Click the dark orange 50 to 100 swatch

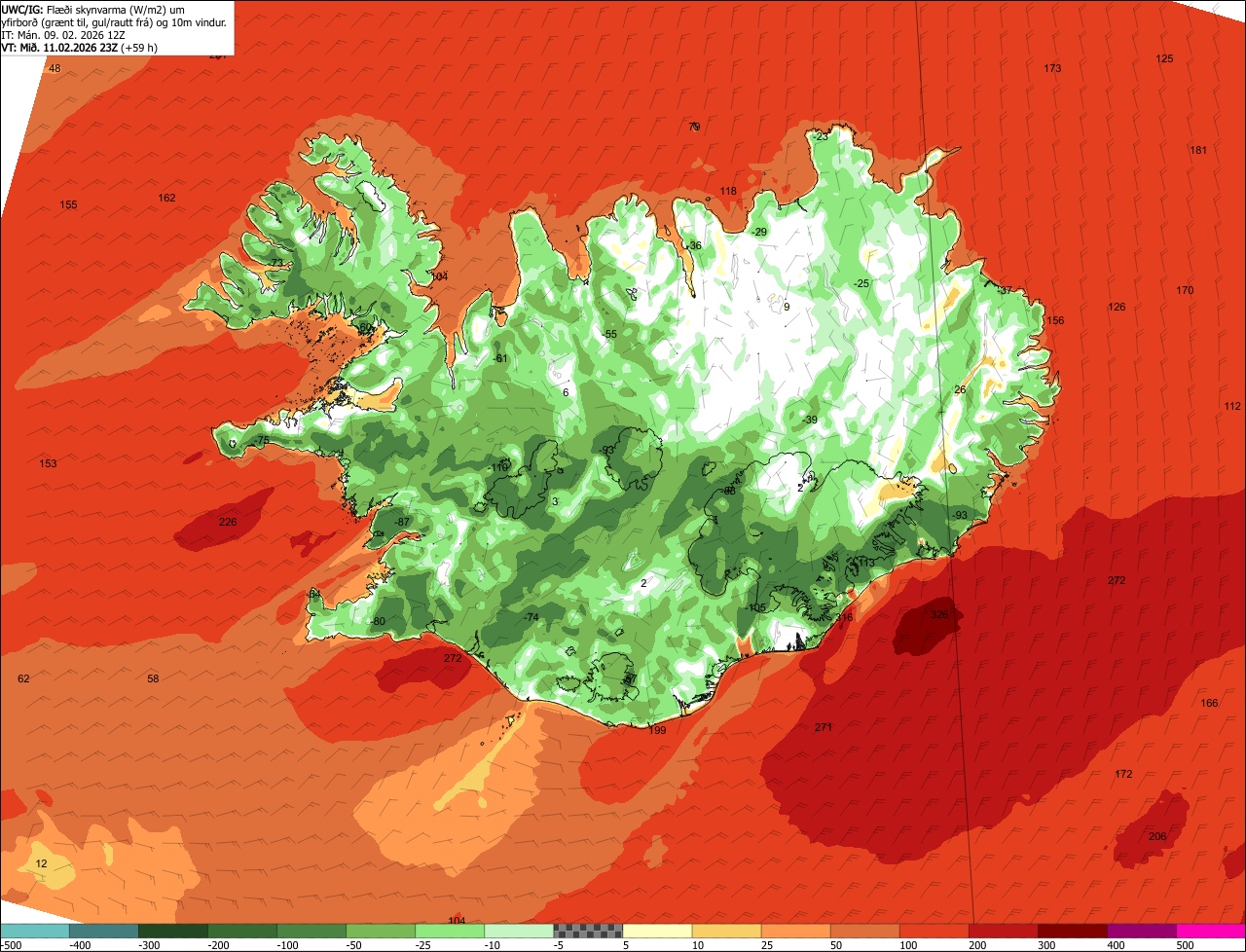pyautogui.click(x=865, y=931)
